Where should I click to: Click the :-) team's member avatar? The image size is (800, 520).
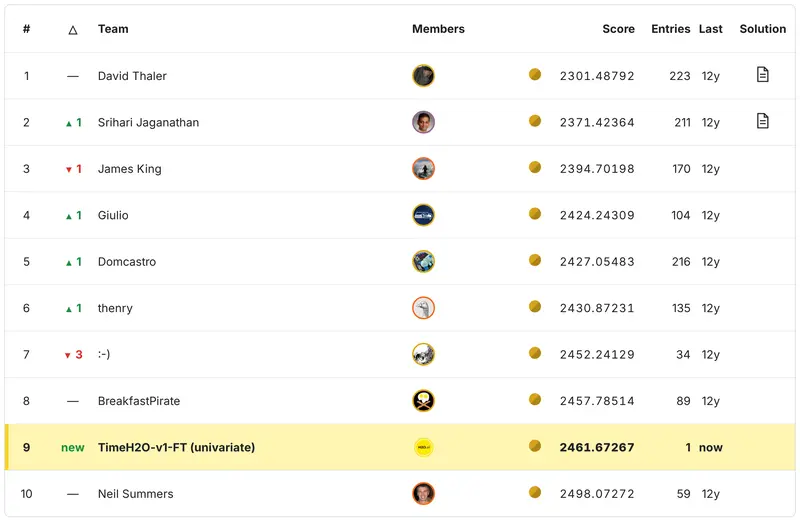[x=423, y=354]
